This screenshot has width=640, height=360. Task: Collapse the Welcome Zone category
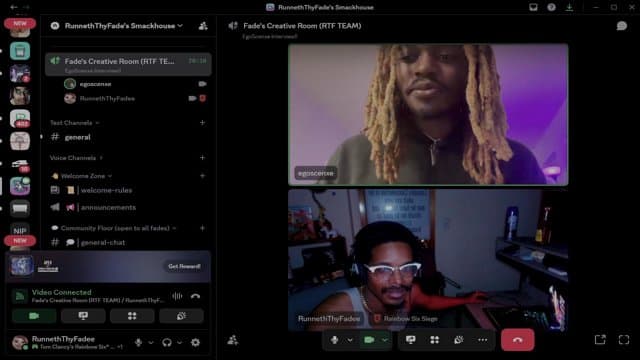pos(82,176)
